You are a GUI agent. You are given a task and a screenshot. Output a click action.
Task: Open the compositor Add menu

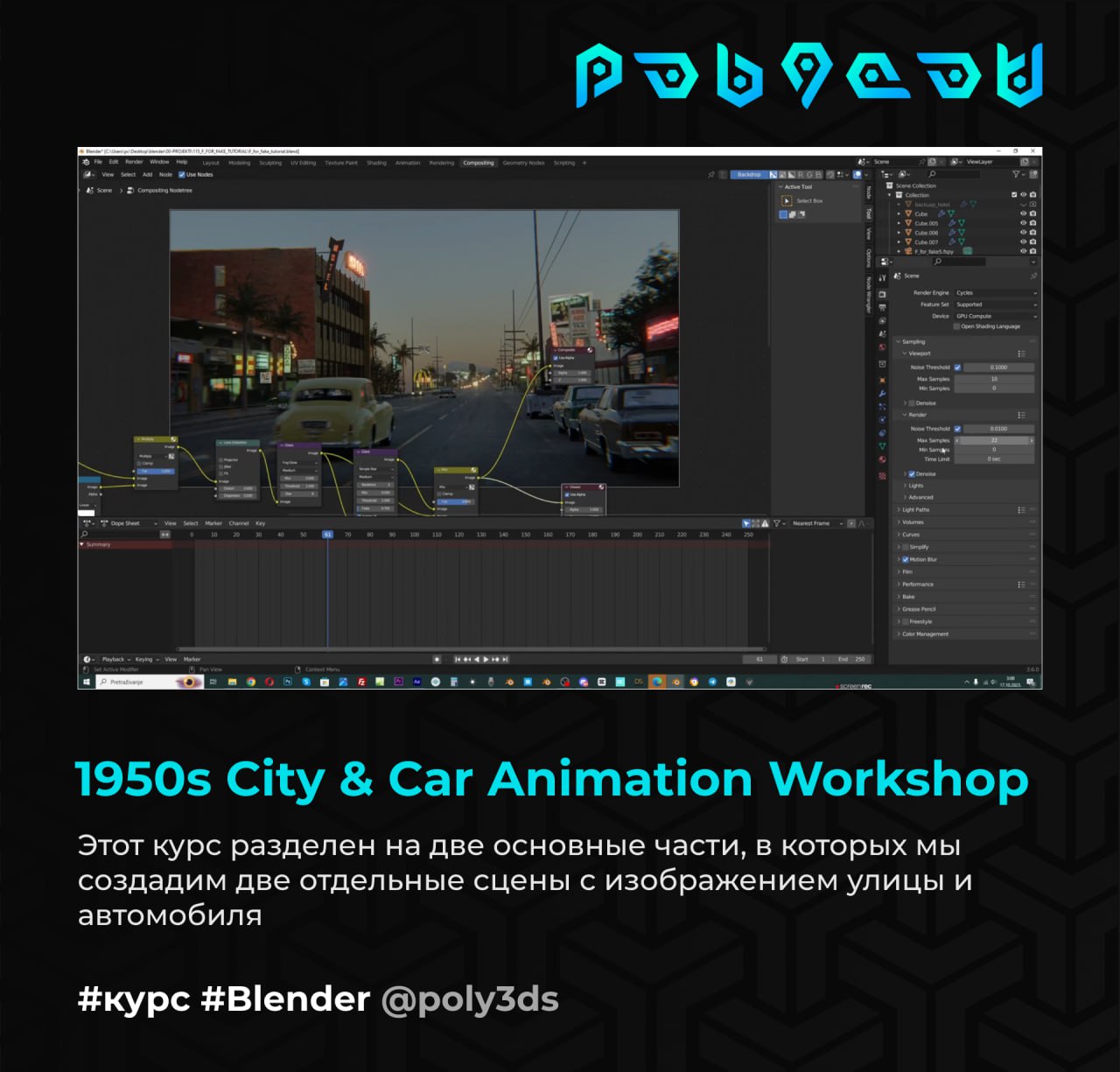click(x=147, y=174)
